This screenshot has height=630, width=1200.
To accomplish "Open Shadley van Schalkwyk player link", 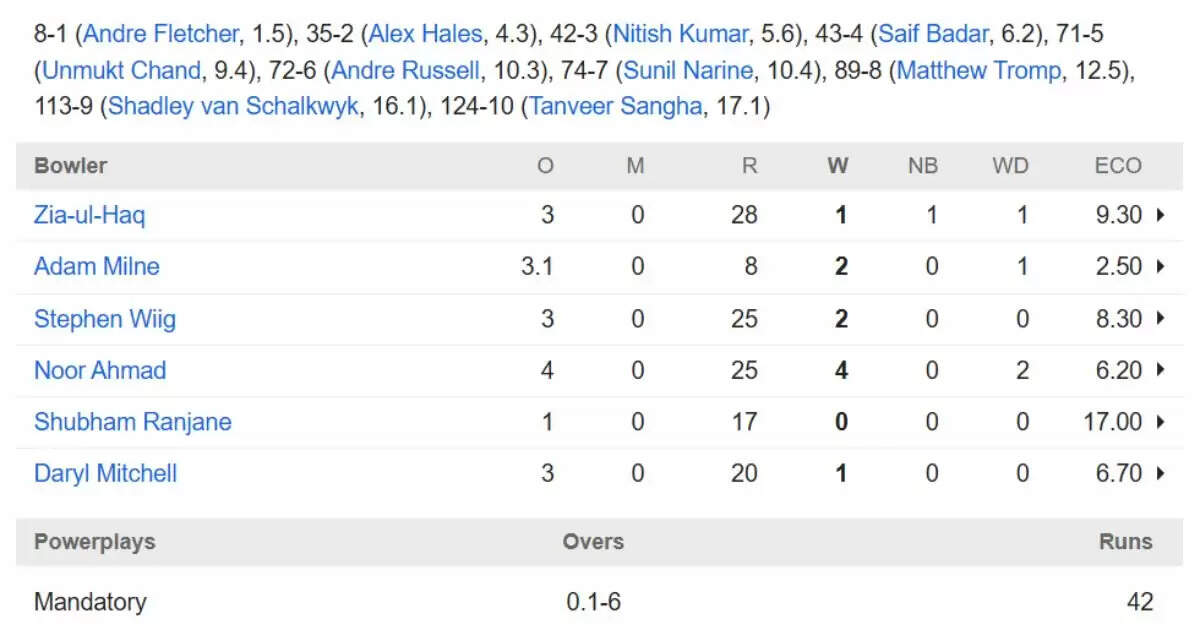I will coord(233,107).
